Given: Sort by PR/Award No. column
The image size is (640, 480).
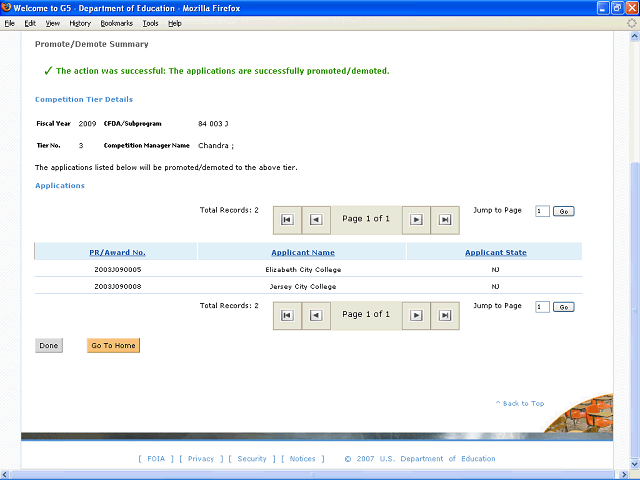Looking at the screenshot, I should [x=117, y=252].
